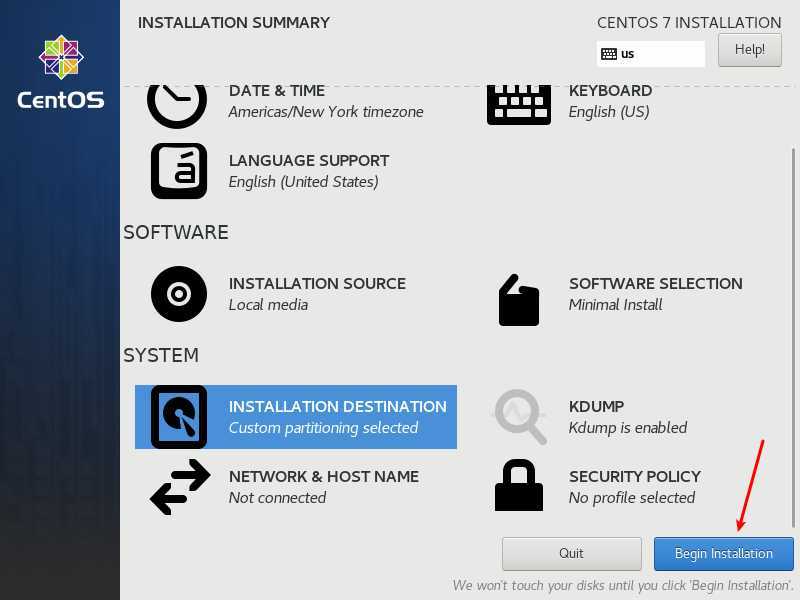Select the INSTALLATION DESTINATION heading
This screenshot has height=600, width=800.
[x=338, y=407]
